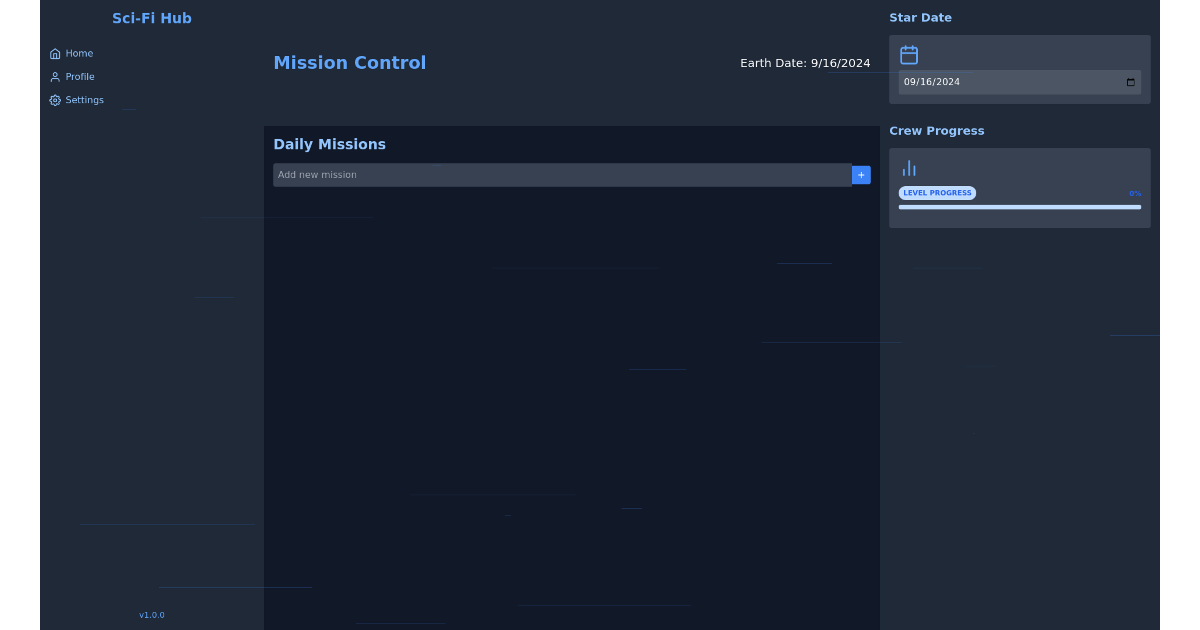Click the Settings gear icon in sidebar
This screenshot has height=630, width=1200.
point(55,101)
